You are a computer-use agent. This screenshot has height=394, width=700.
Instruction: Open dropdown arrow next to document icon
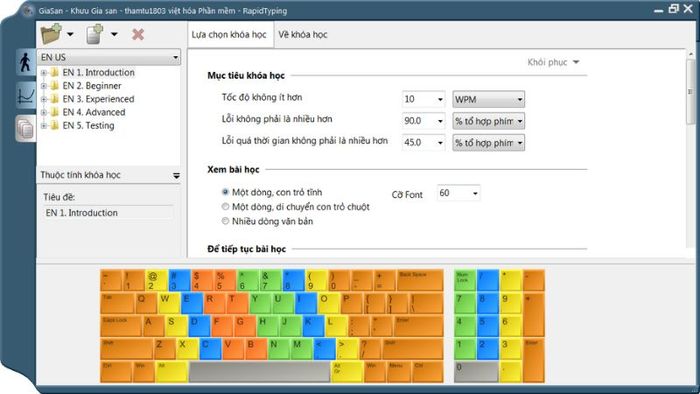114,34
